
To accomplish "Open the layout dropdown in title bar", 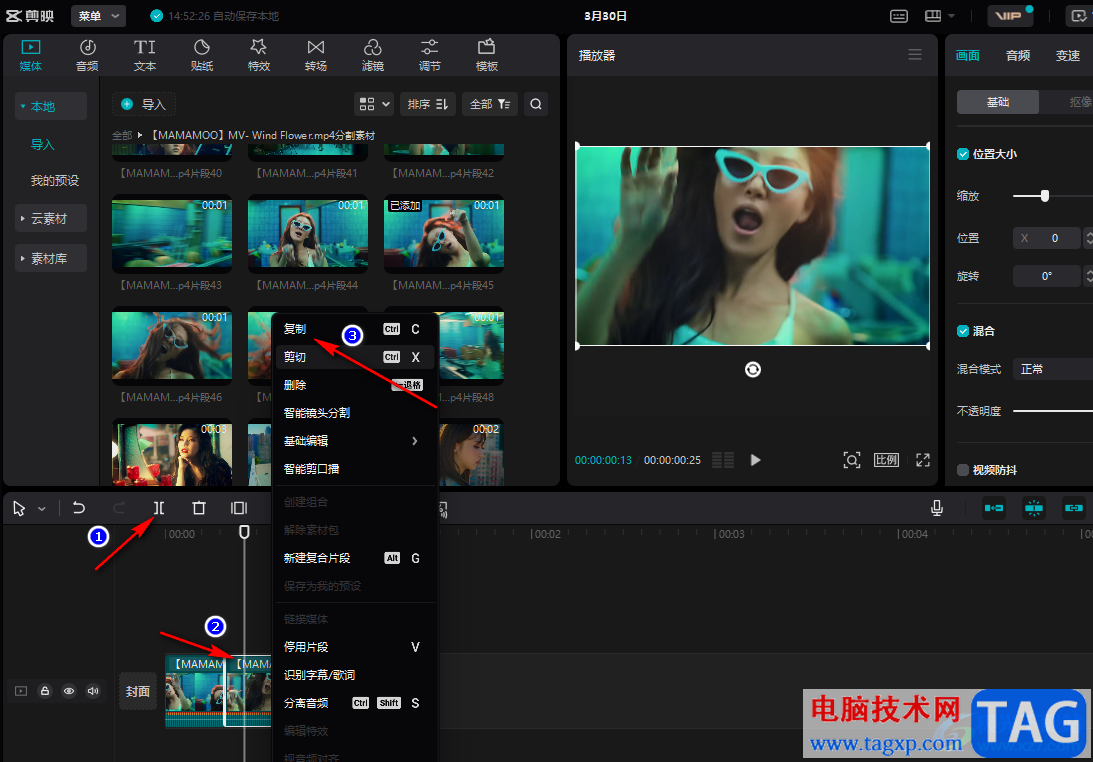I will [939, 15].
